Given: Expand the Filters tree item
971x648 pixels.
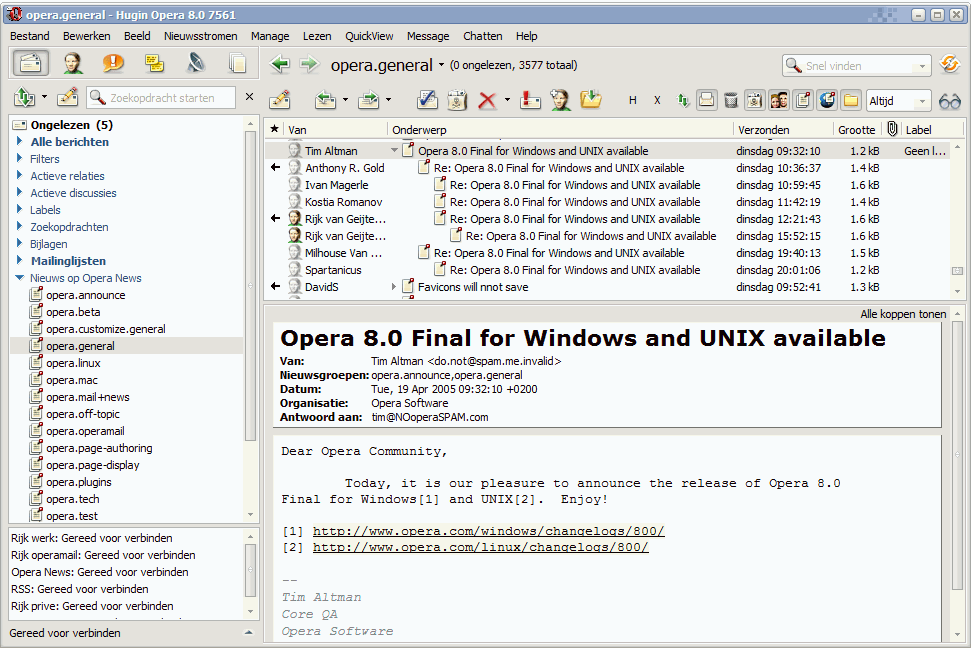Looking at the screenshot, I should (x=20, y=159).
